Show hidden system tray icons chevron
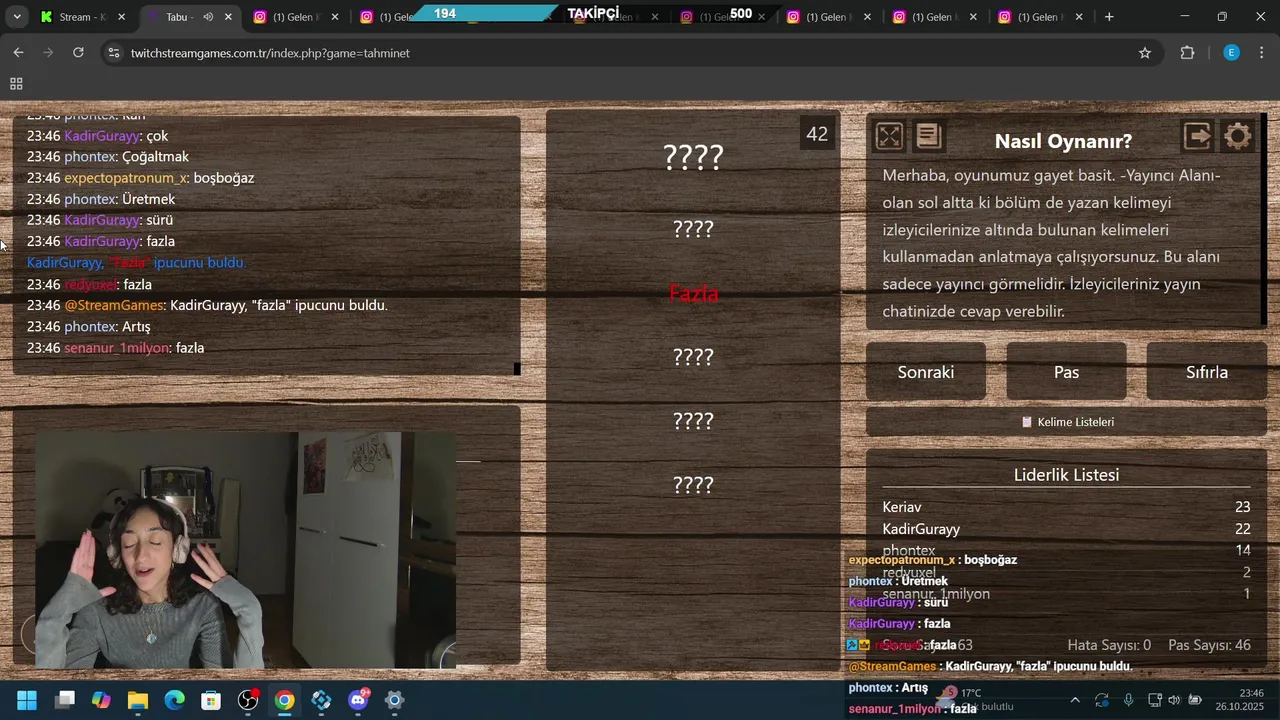The width and height of the screenshot is (1280, 720). coord(1075,700)
